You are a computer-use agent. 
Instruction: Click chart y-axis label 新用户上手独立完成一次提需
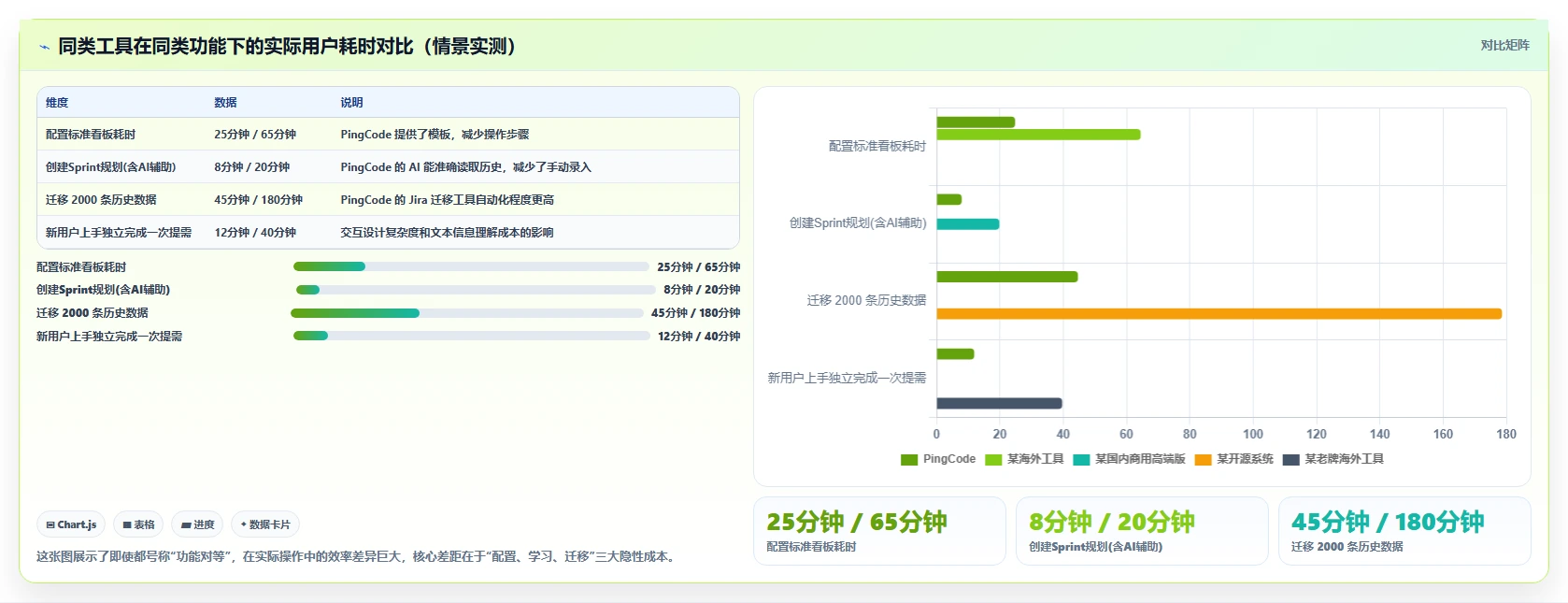pos(847,379)
